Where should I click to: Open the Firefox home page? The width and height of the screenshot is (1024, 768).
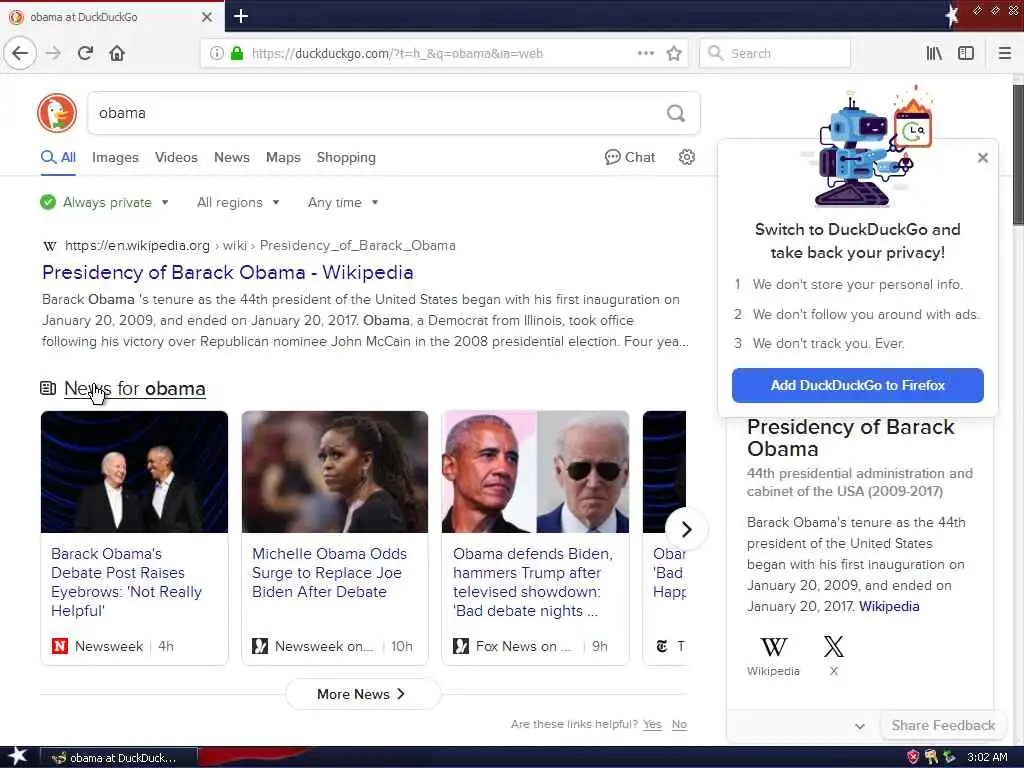[117, 53]
